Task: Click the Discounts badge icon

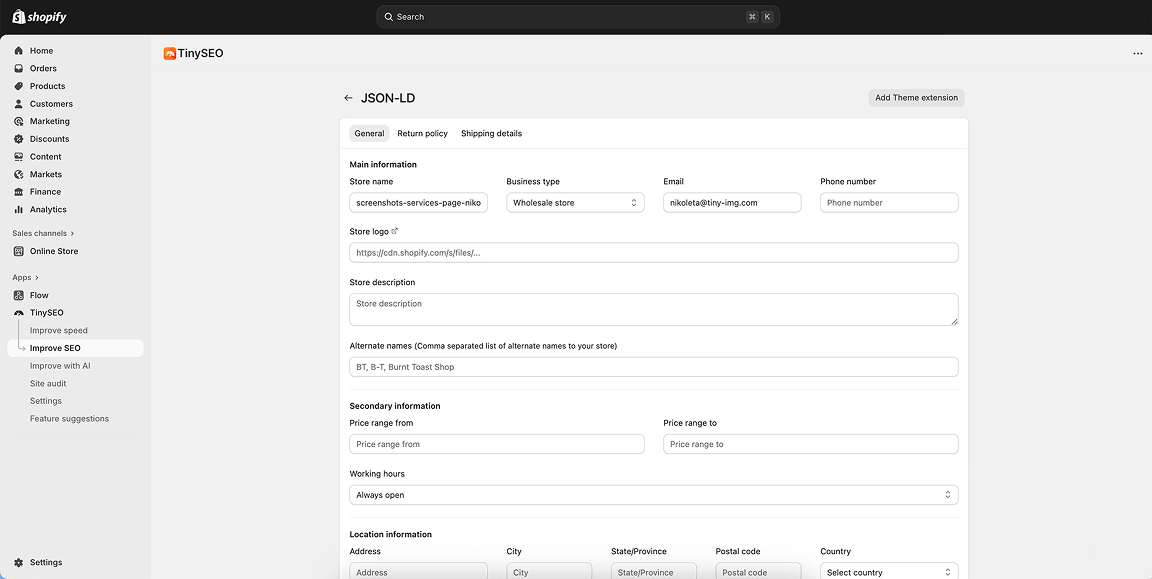Action: (x=18, y=139)
